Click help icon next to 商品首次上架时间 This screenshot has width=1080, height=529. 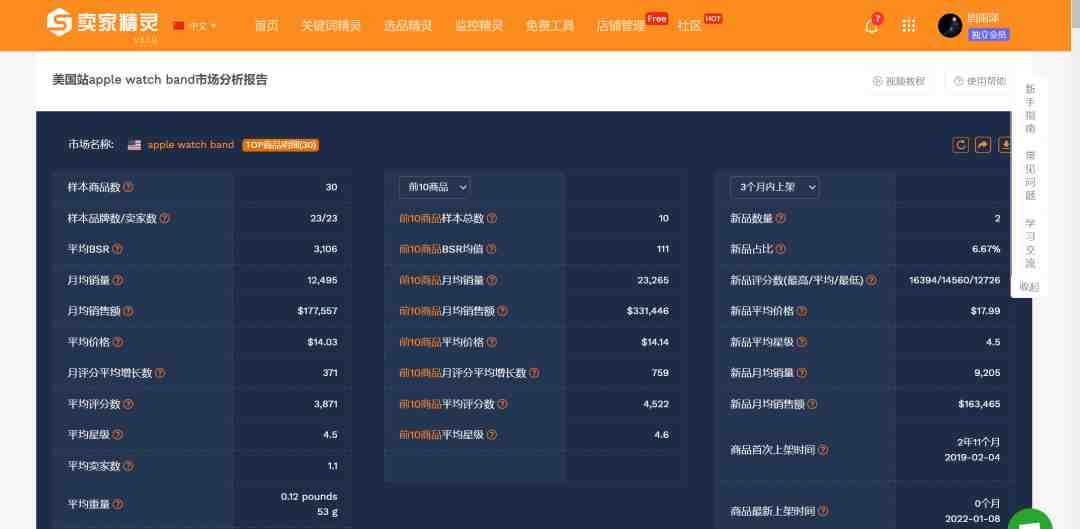pyautogui.click(x=823, y=450)
